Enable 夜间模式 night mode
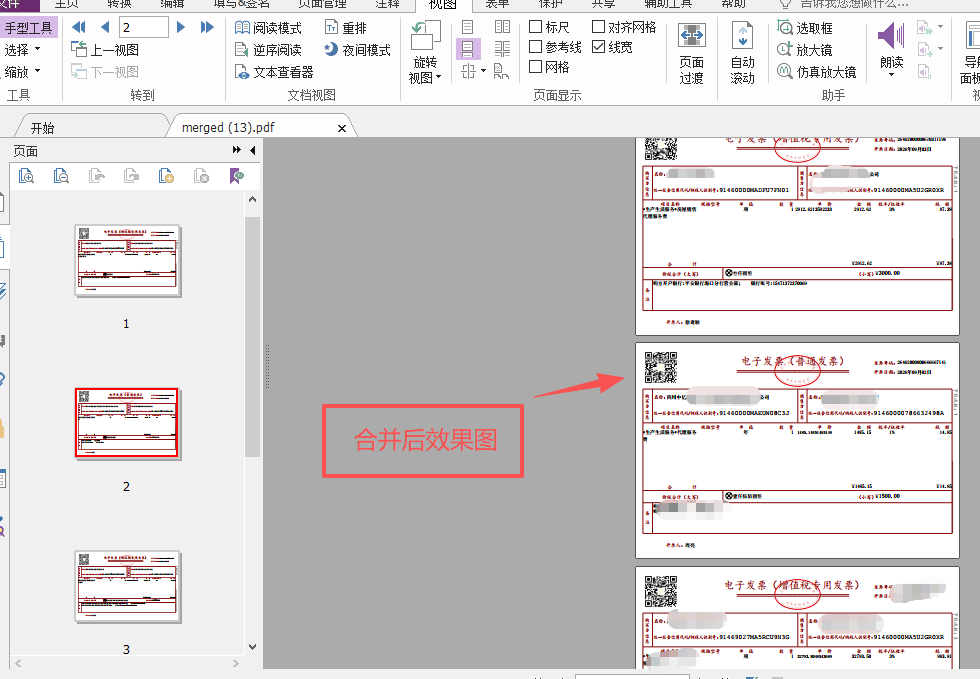This screenshot has width=980, height=679. coord(358,50)
